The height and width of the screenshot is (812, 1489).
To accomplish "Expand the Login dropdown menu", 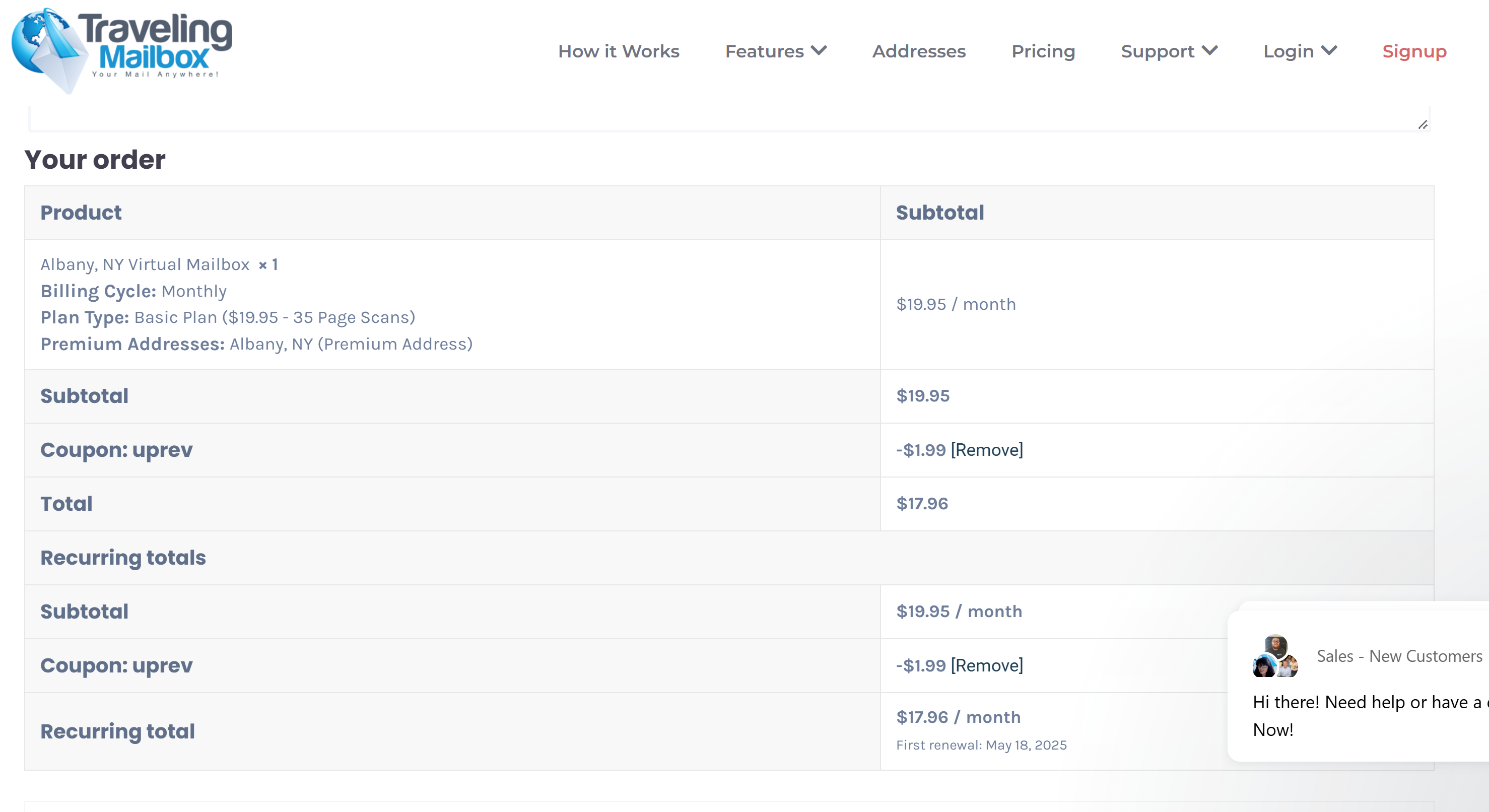I will (1300, 51).
